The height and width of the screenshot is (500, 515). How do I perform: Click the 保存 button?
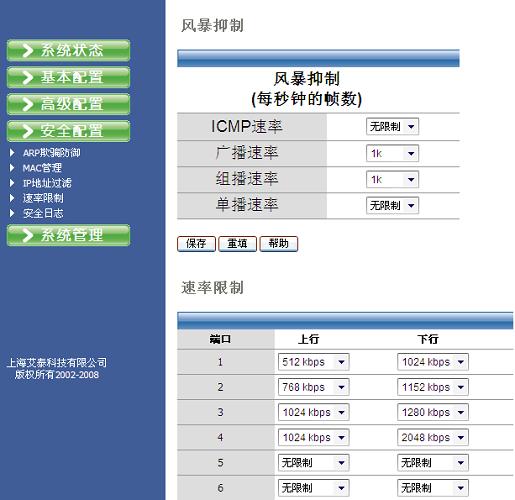point(196,244)
